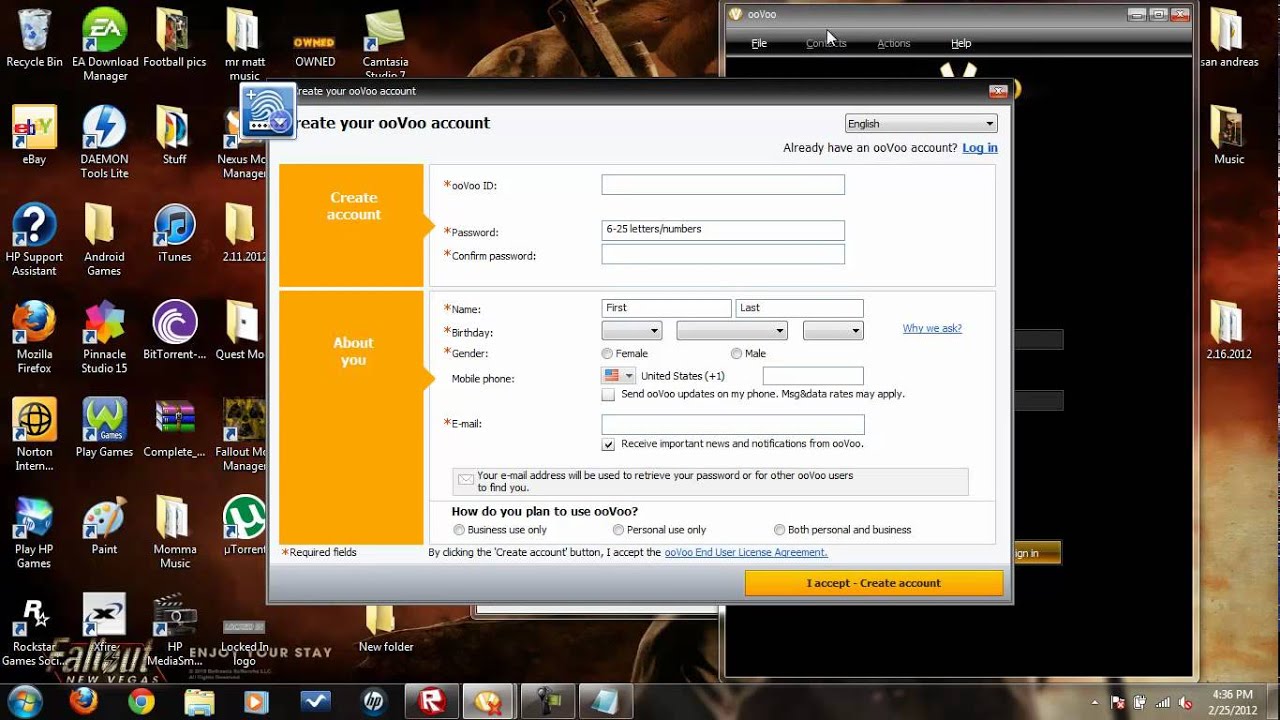Open the Music folder at right
1280x720 pixels.
pyautogui.click(x=1229, y=135)
